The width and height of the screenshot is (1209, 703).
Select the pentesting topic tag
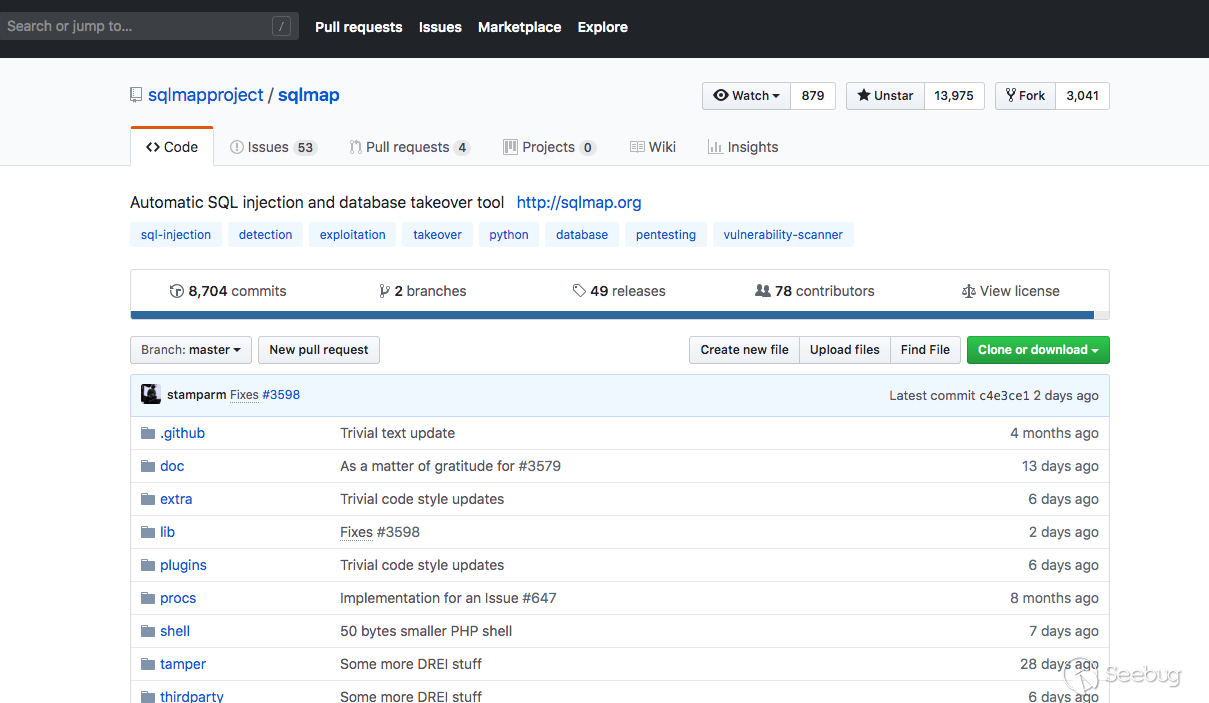coord(666,235)
